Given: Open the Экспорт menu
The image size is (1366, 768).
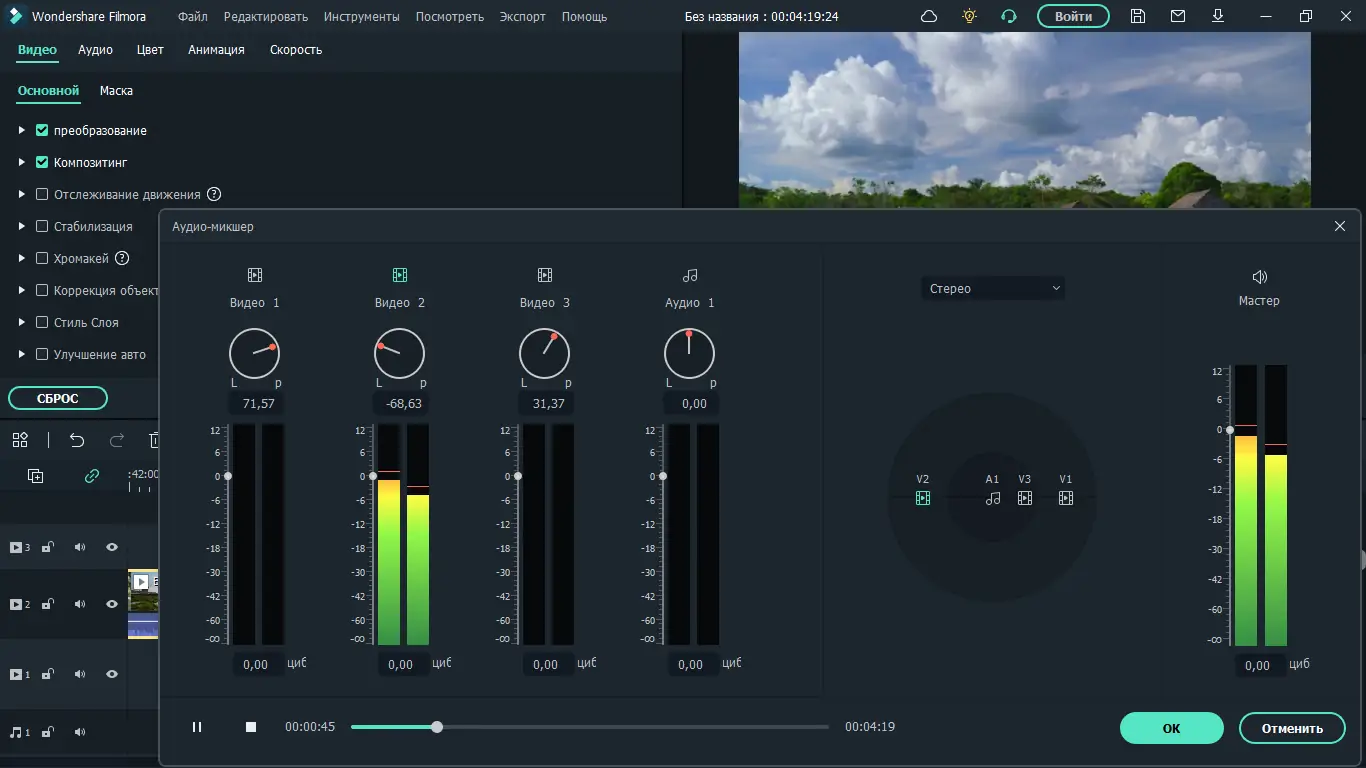Looking at the screenshot, I should [523, 16].
